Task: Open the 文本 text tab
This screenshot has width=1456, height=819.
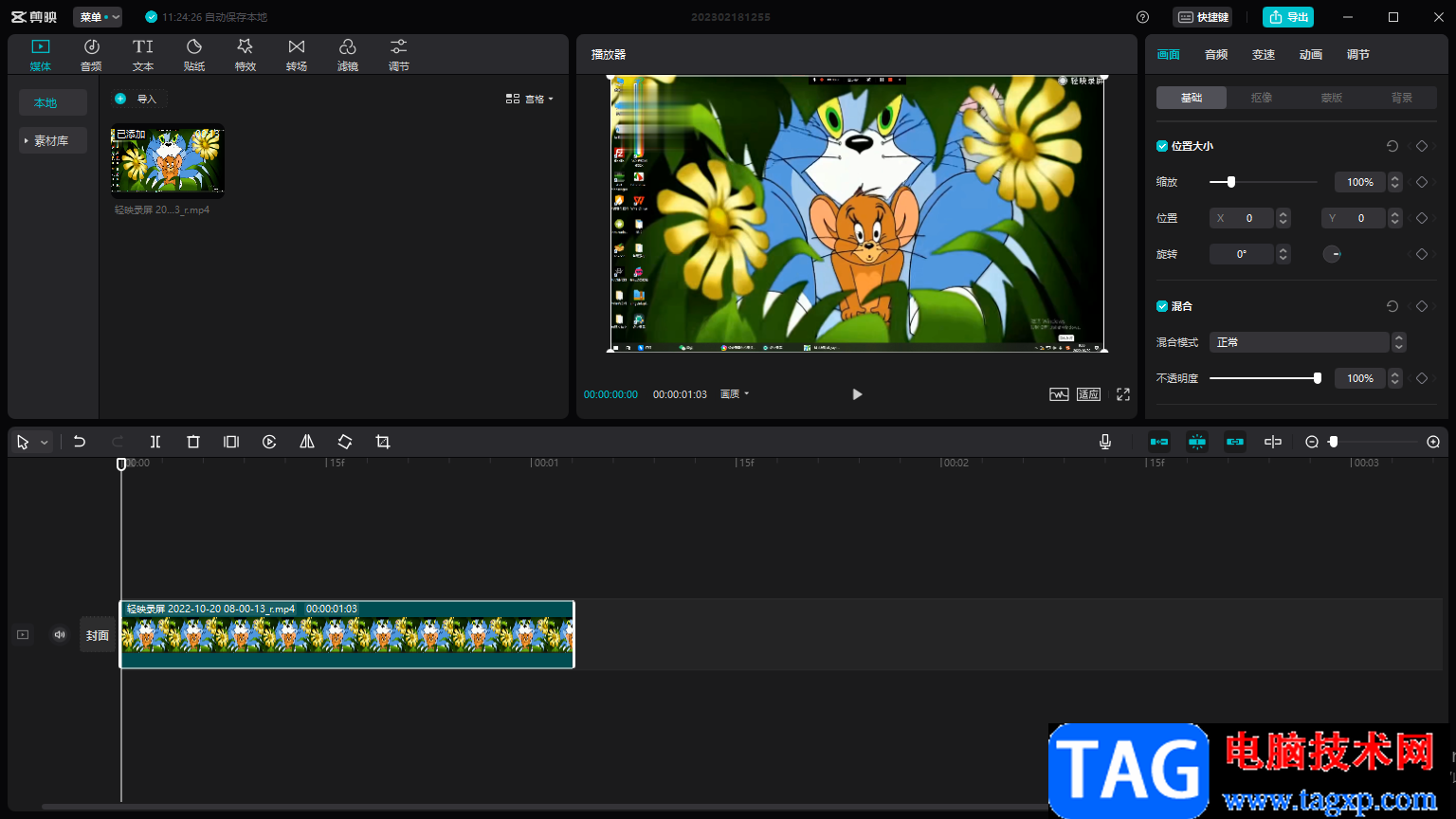Action: point(143,55)
